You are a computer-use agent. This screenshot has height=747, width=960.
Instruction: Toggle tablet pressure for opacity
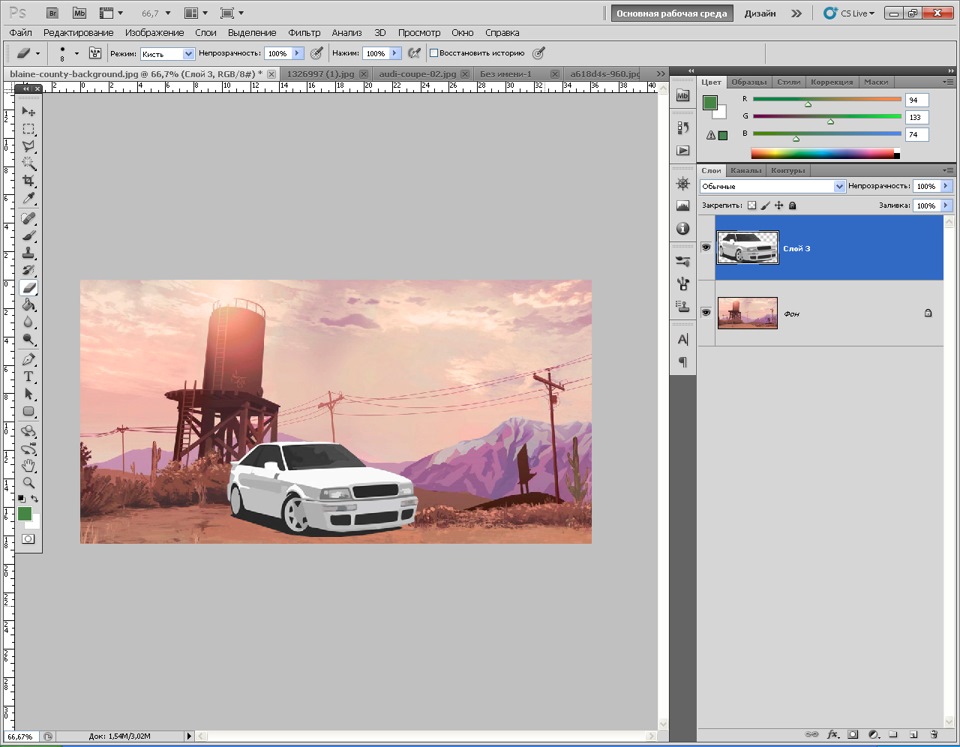(317, 53)
